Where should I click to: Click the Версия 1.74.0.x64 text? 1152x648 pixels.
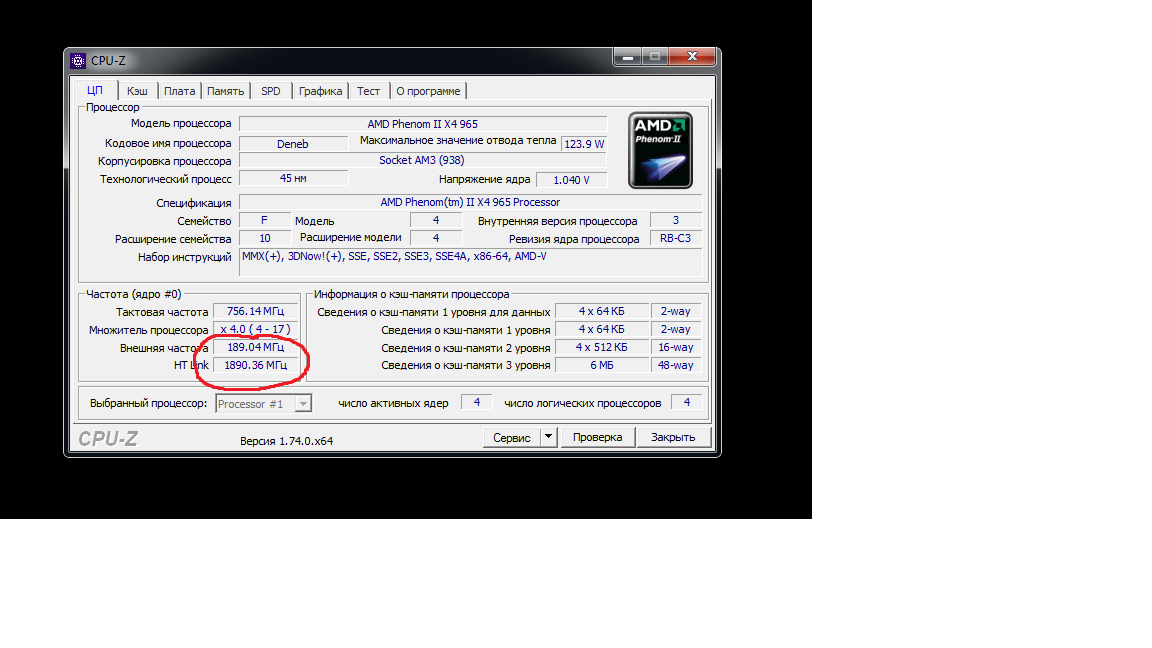[x=287, y=441]
